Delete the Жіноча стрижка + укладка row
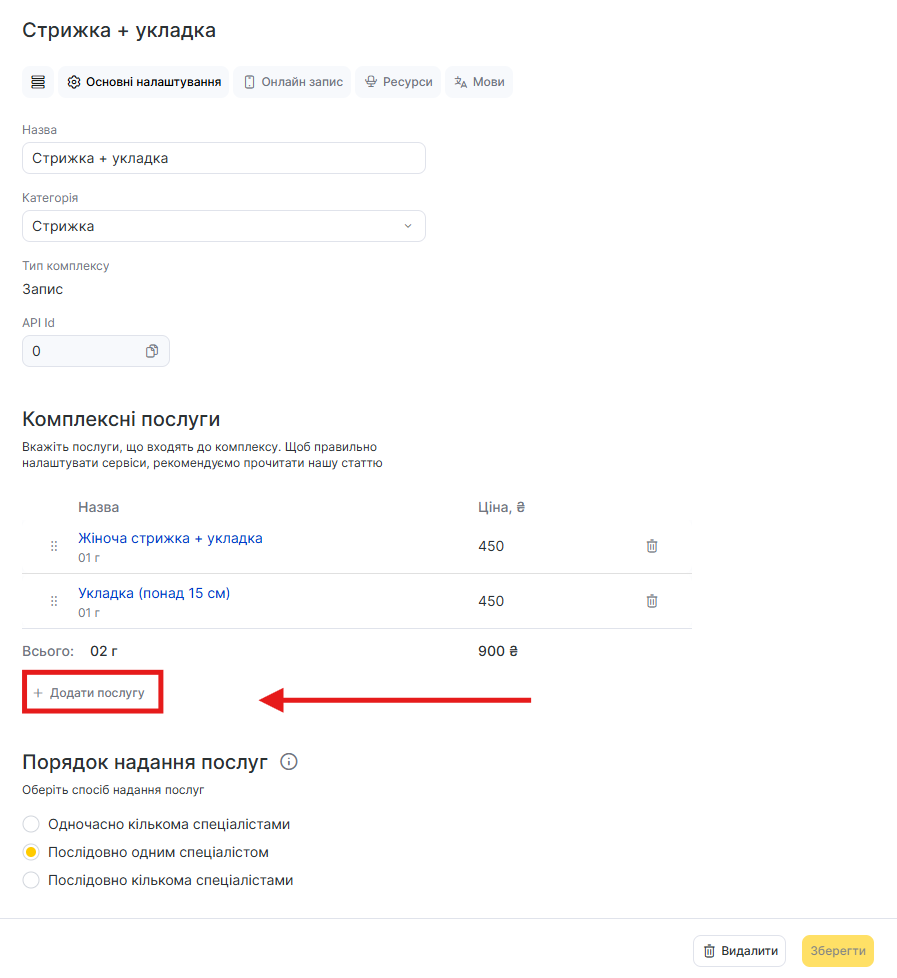Image resolution: width=897 pixels, height=978 pixels. point(652,546)
